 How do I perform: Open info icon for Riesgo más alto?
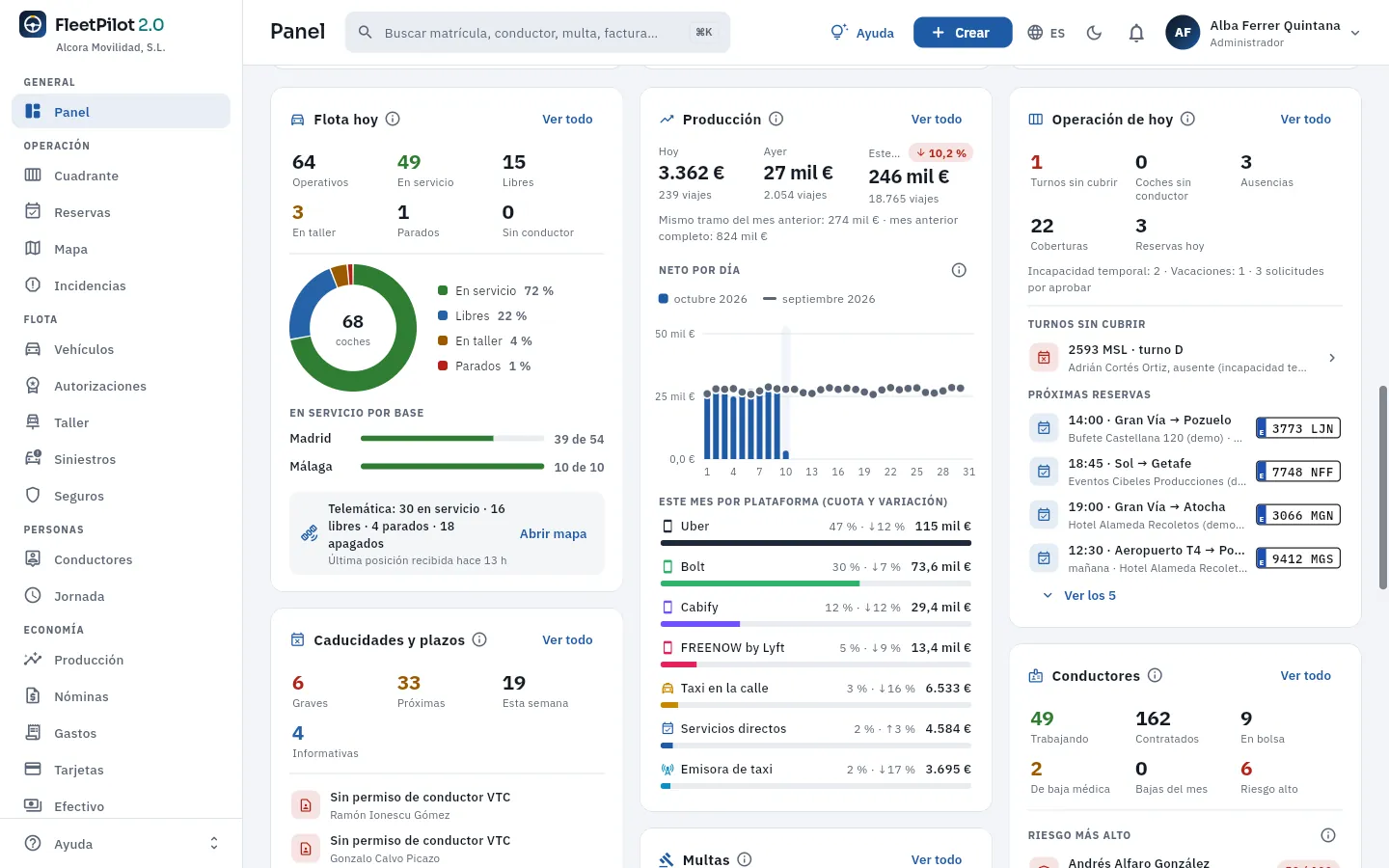[x=1328, y=835]
